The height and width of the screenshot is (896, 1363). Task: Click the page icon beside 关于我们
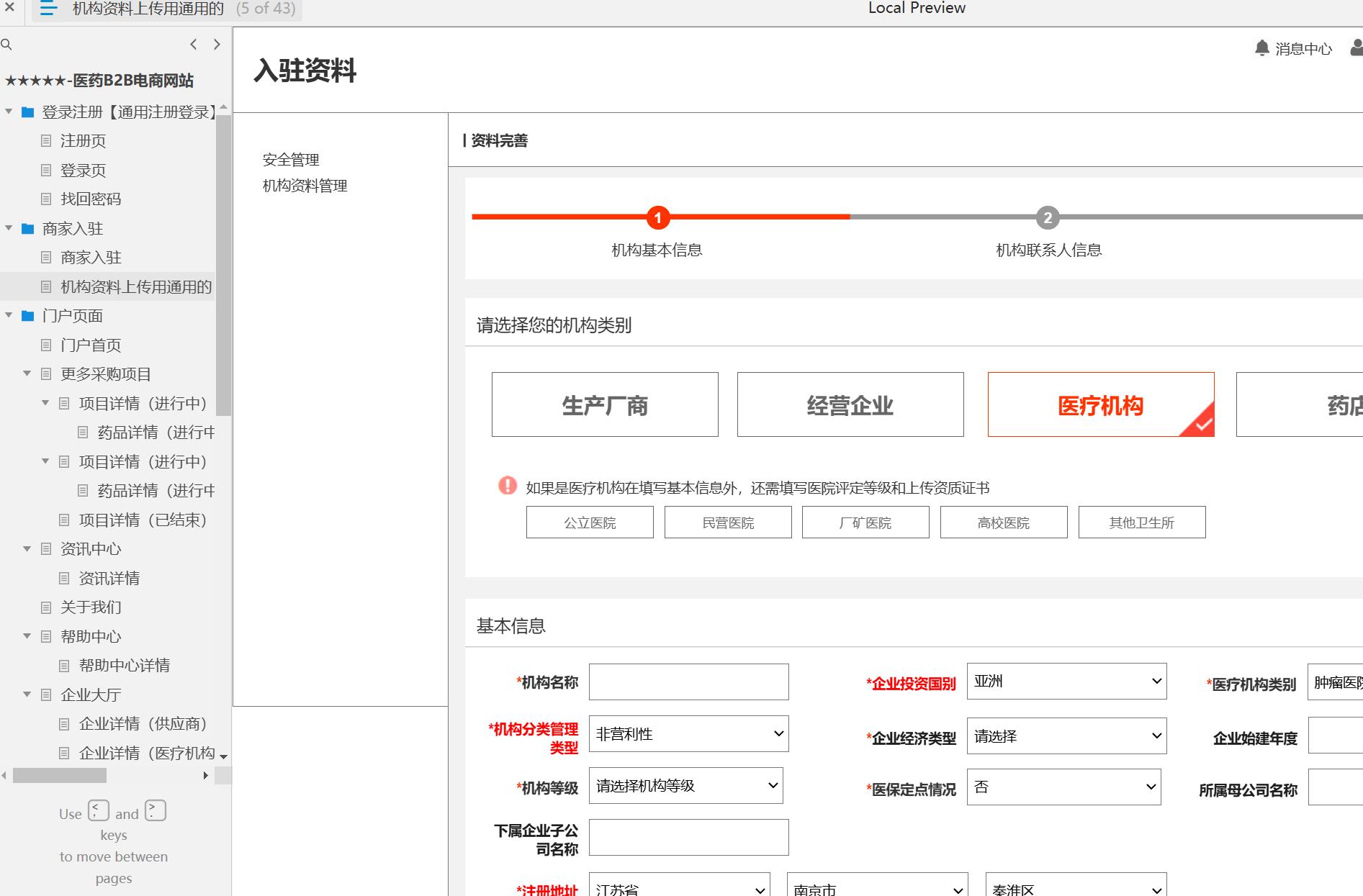pos(46,607)
